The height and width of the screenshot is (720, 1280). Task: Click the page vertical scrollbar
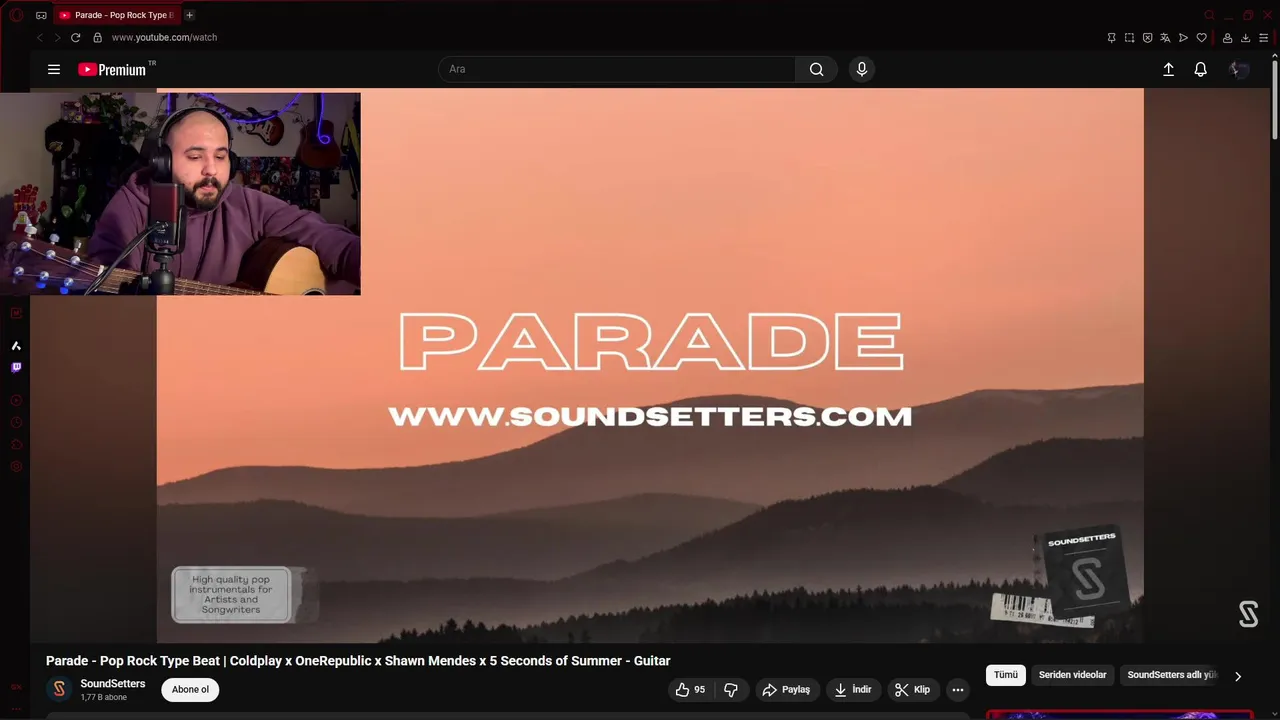pos(1274,100)
